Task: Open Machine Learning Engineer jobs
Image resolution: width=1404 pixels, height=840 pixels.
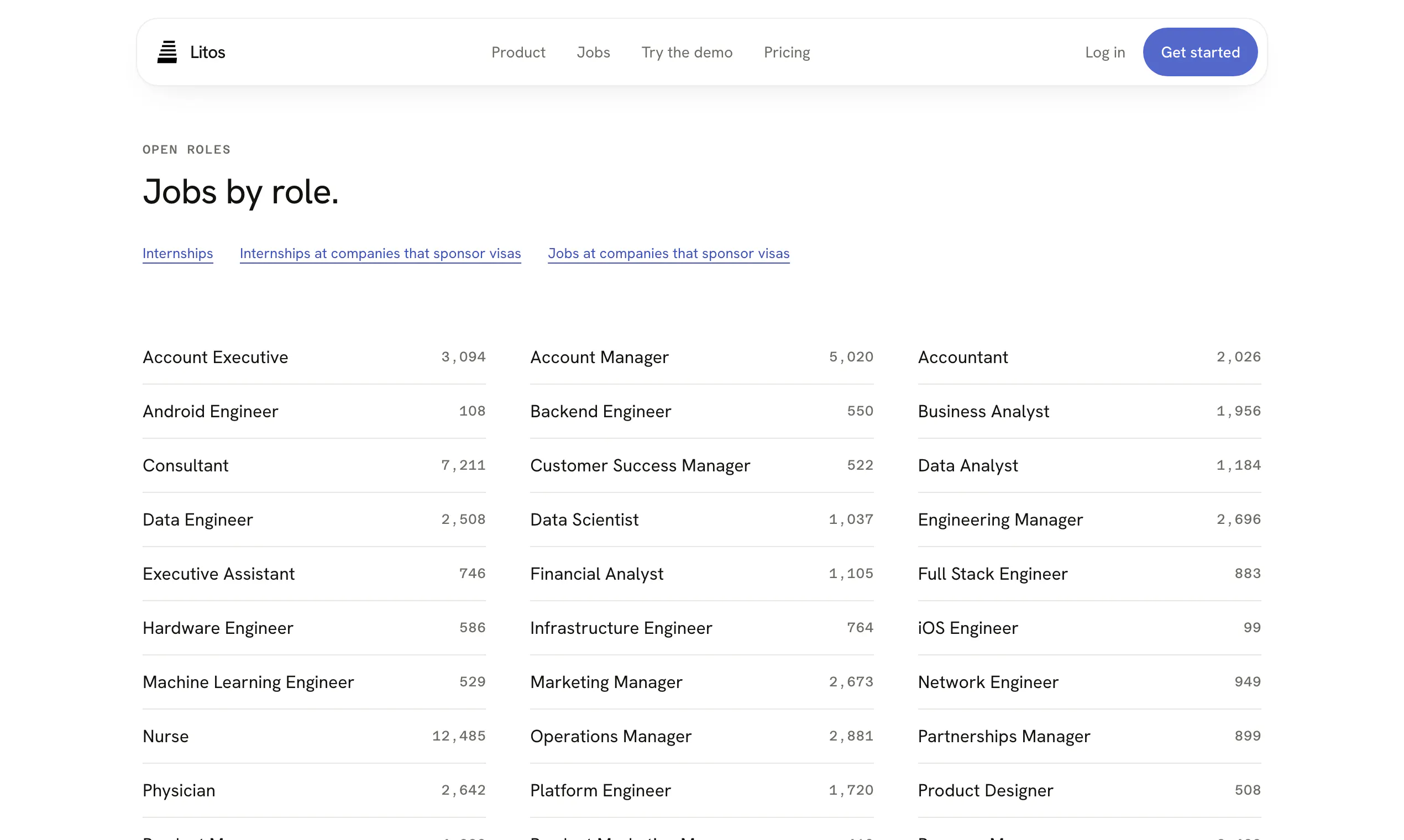Action: (314, 683)
